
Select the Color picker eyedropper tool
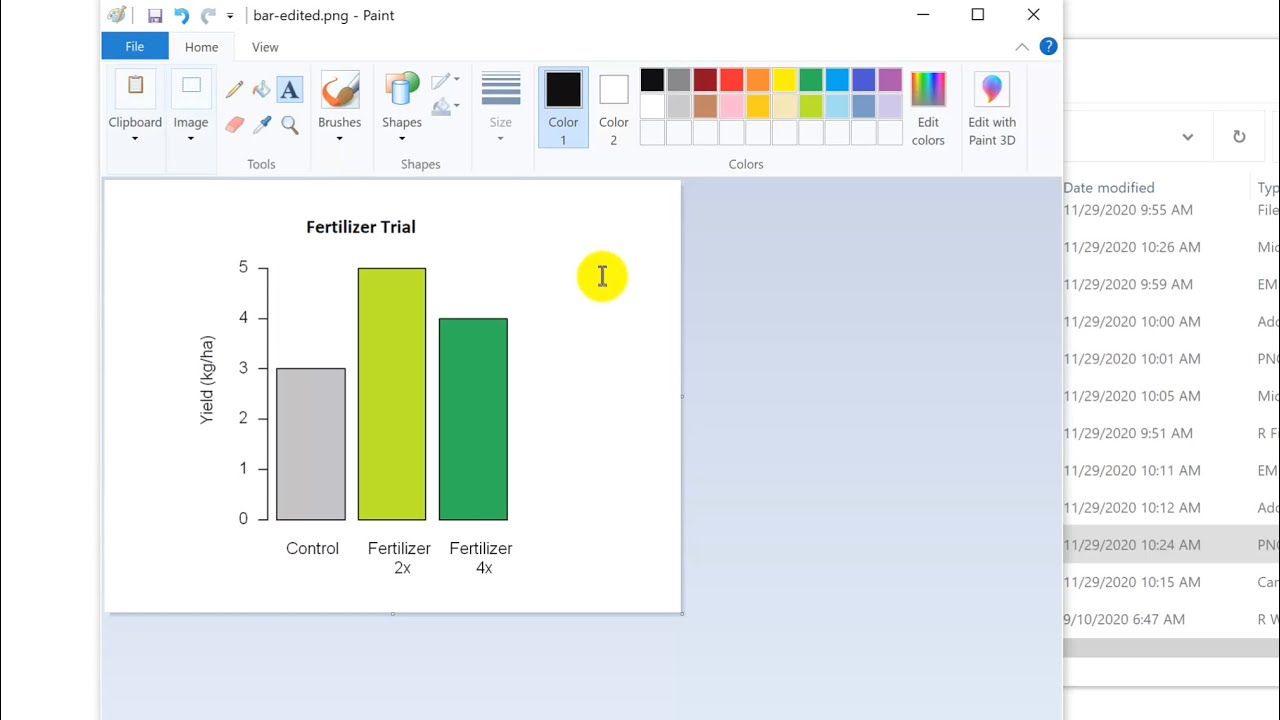[262, 125]
